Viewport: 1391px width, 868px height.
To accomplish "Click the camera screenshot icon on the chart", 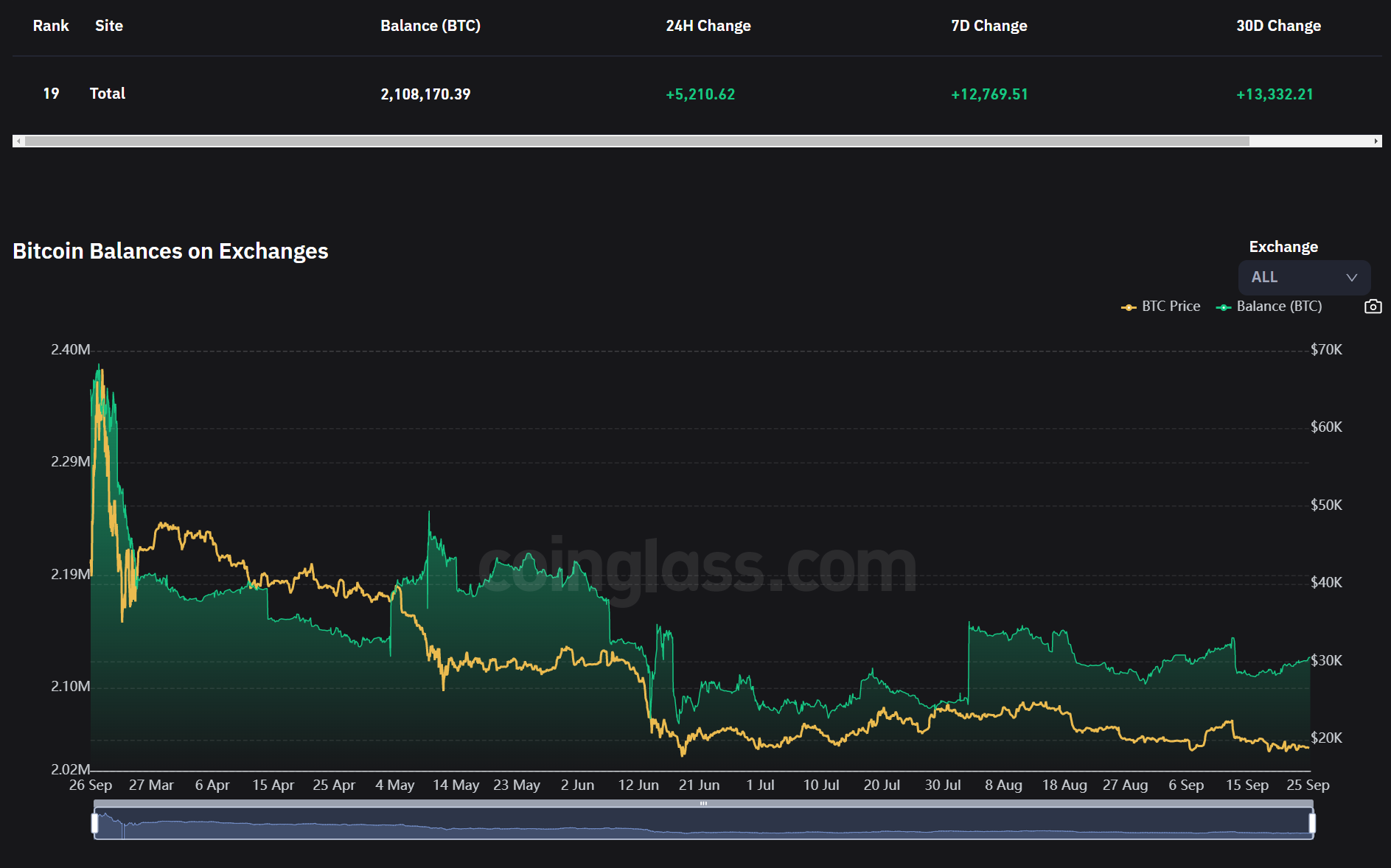I will click(1373, 307).
